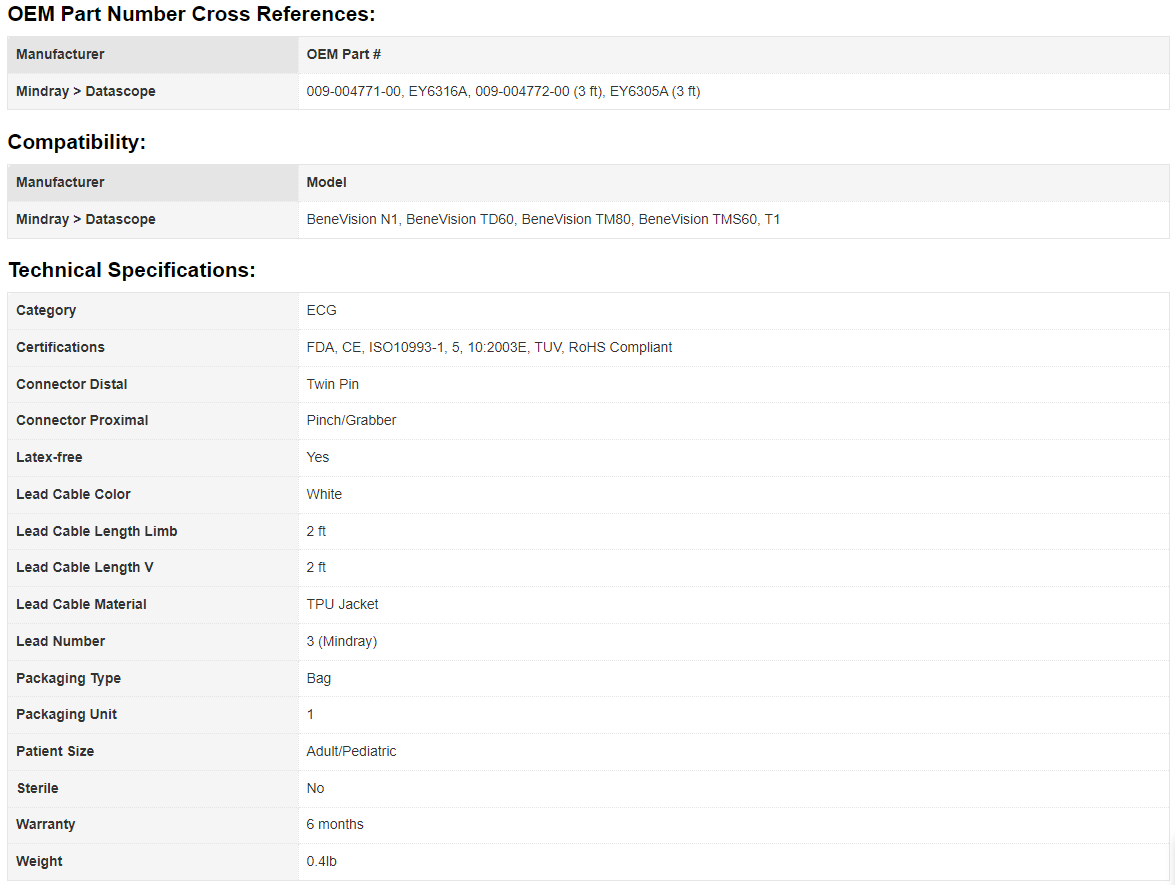
Task: Open the Pinch/Grabber connector link
Action: (x=351, y=420)
